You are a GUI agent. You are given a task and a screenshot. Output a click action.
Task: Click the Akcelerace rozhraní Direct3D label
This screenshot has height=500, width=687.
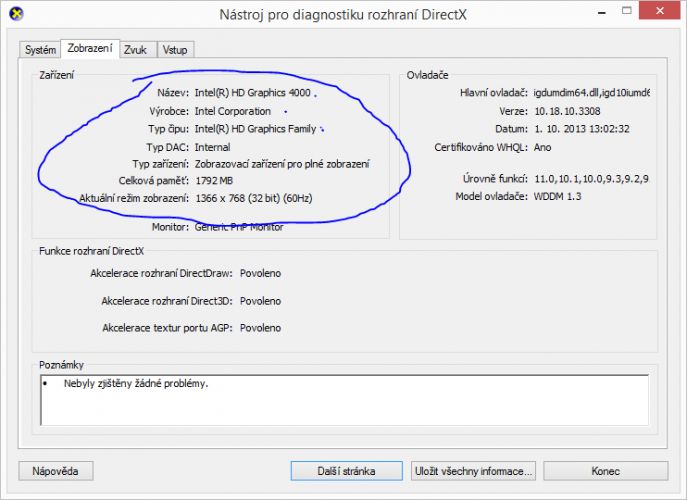pyautogui.click(x=167, y=301)
